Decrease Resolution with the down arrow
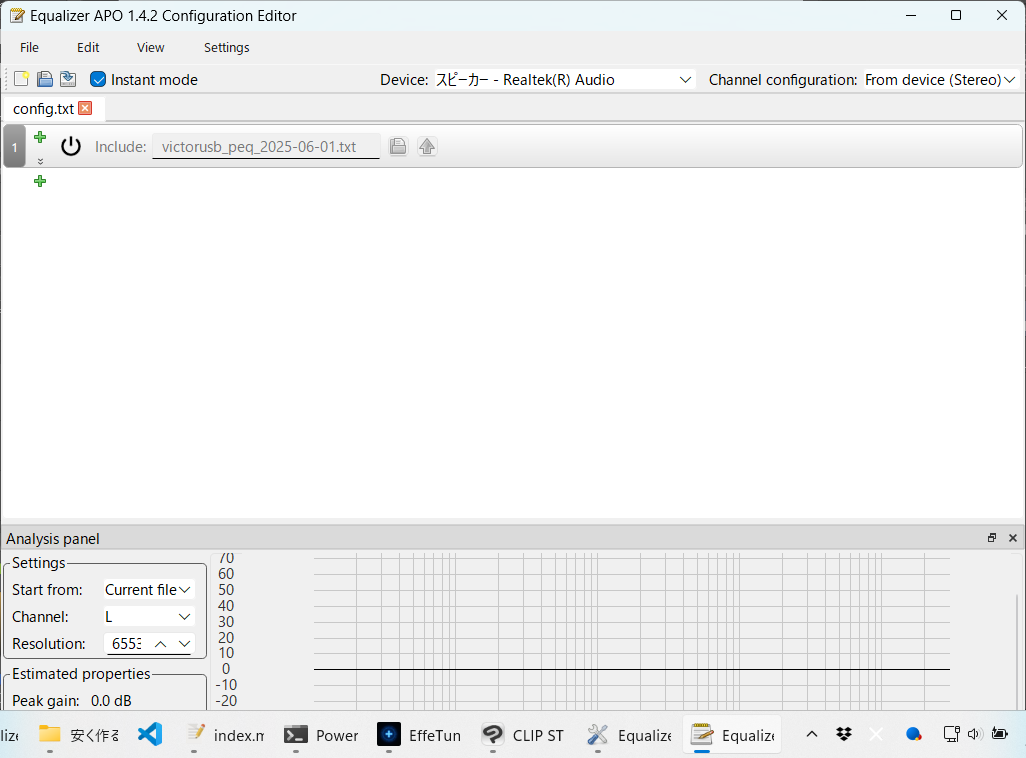The width and height of the screenshot is (1026, 758). pos(185,644)
